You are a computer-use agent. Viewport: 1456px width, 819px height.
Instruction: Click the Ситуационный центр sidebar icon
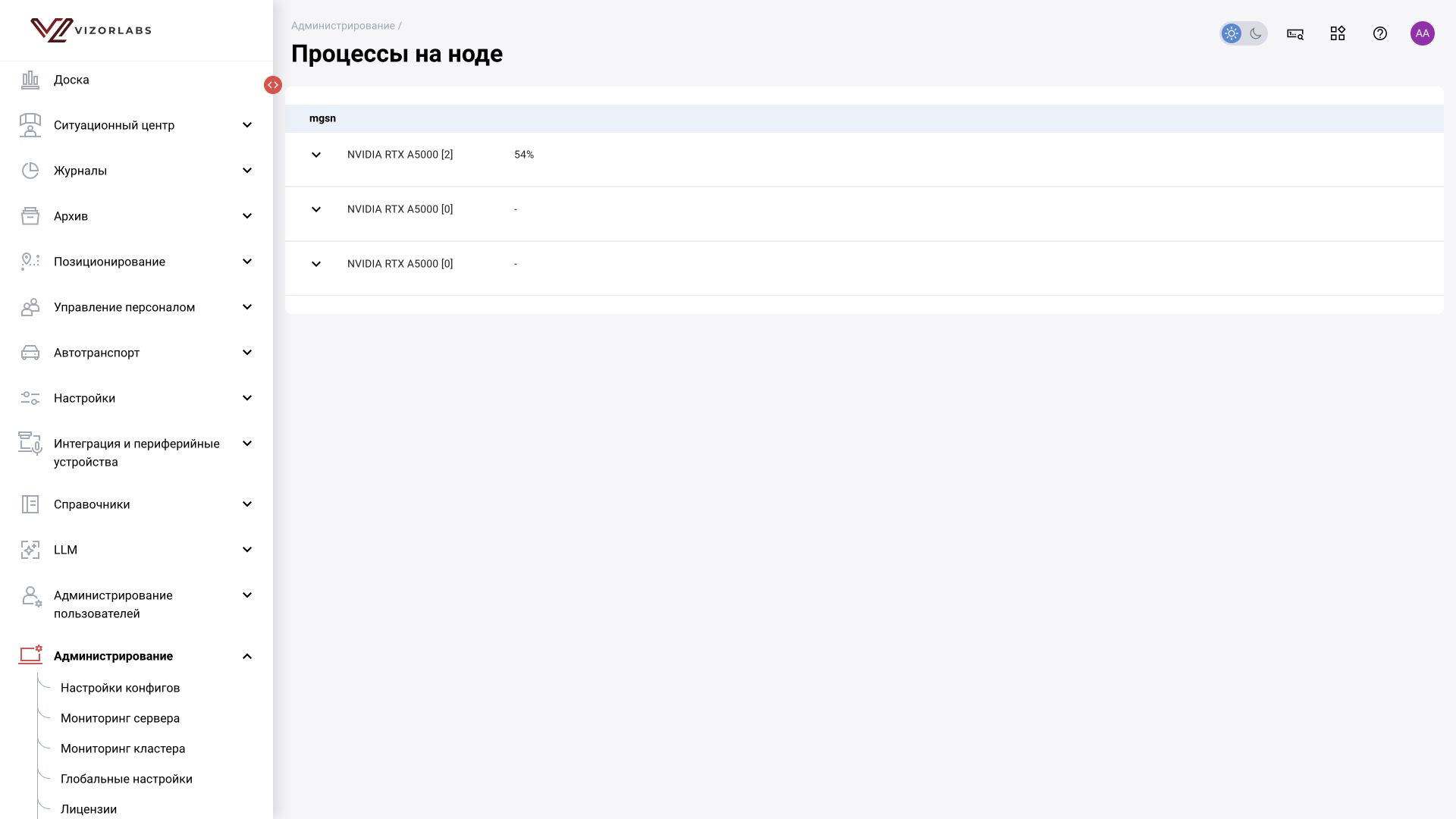(x=30, y=125)
